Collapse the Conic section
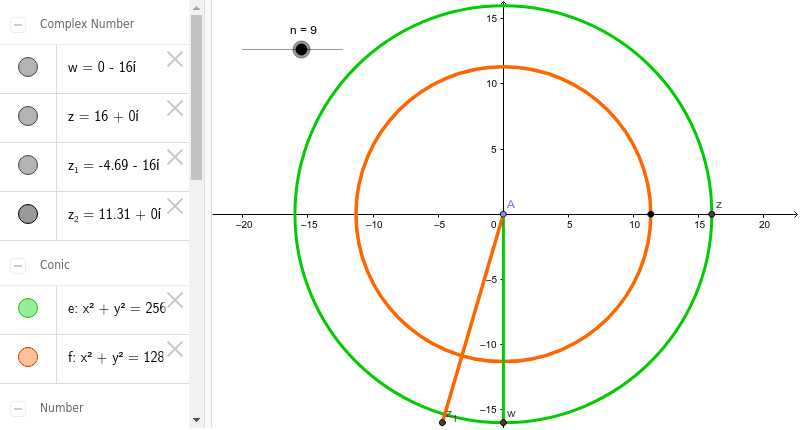The width and height of the screenshot is (800, 430). (x=18, y=265)
